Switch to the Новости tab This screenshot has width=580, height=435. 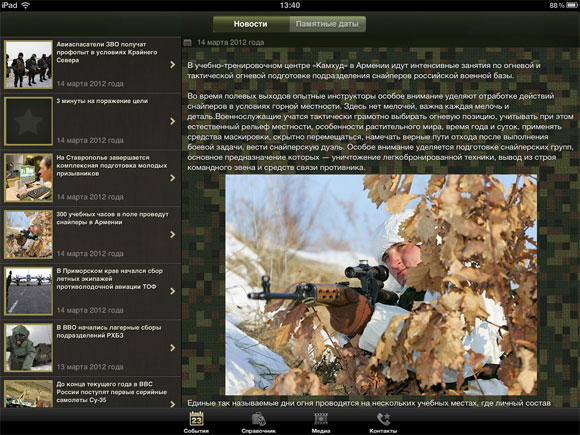click(251, 24)
